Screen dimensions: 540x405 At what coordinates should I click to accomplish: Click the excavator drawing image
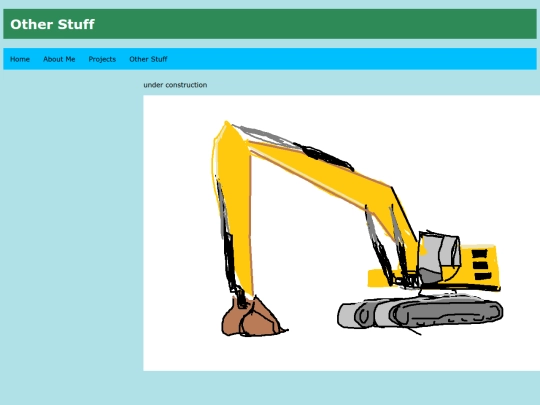pos(342,233)
